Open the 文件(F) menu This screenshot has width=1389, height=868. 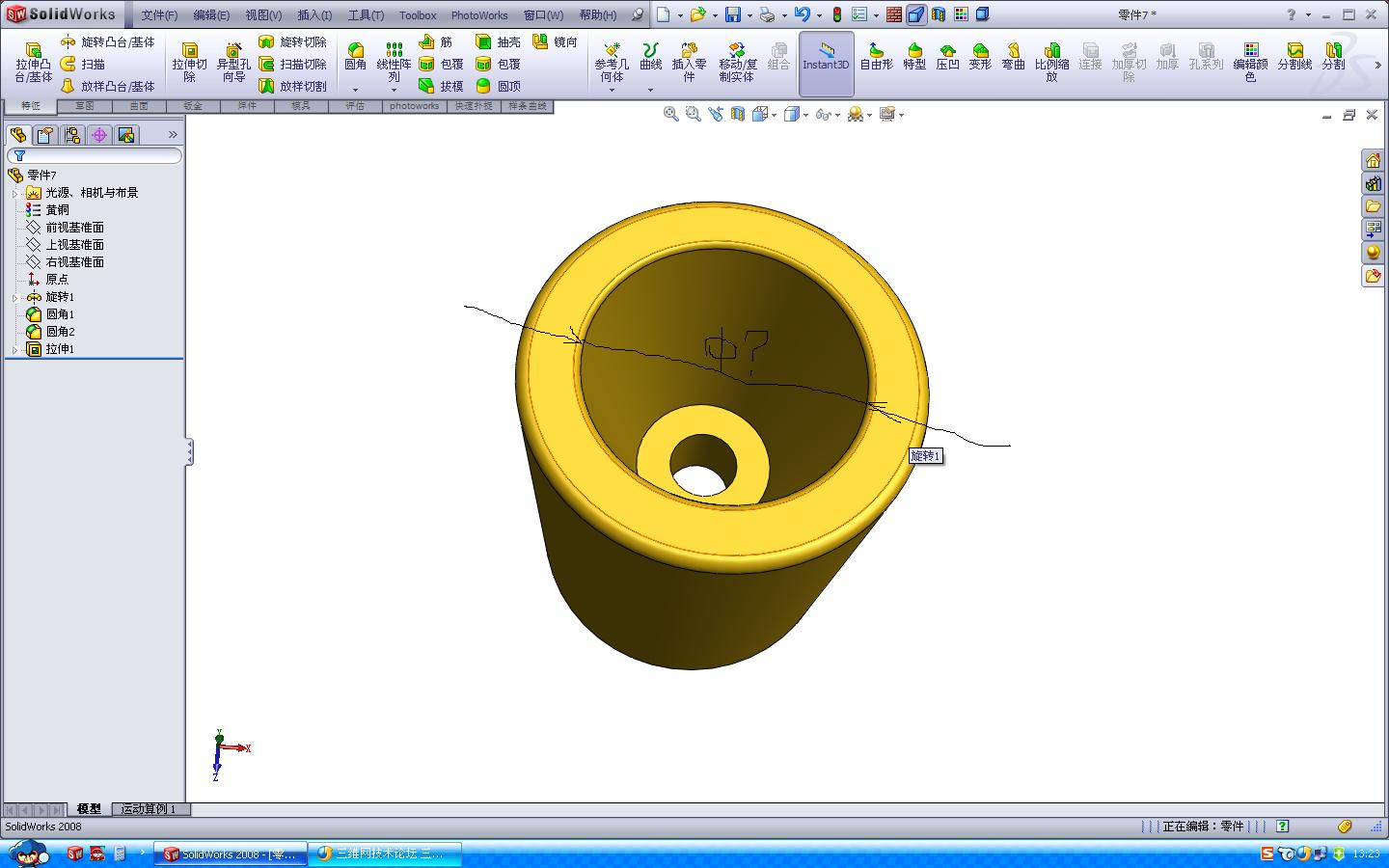click(159, 15)
